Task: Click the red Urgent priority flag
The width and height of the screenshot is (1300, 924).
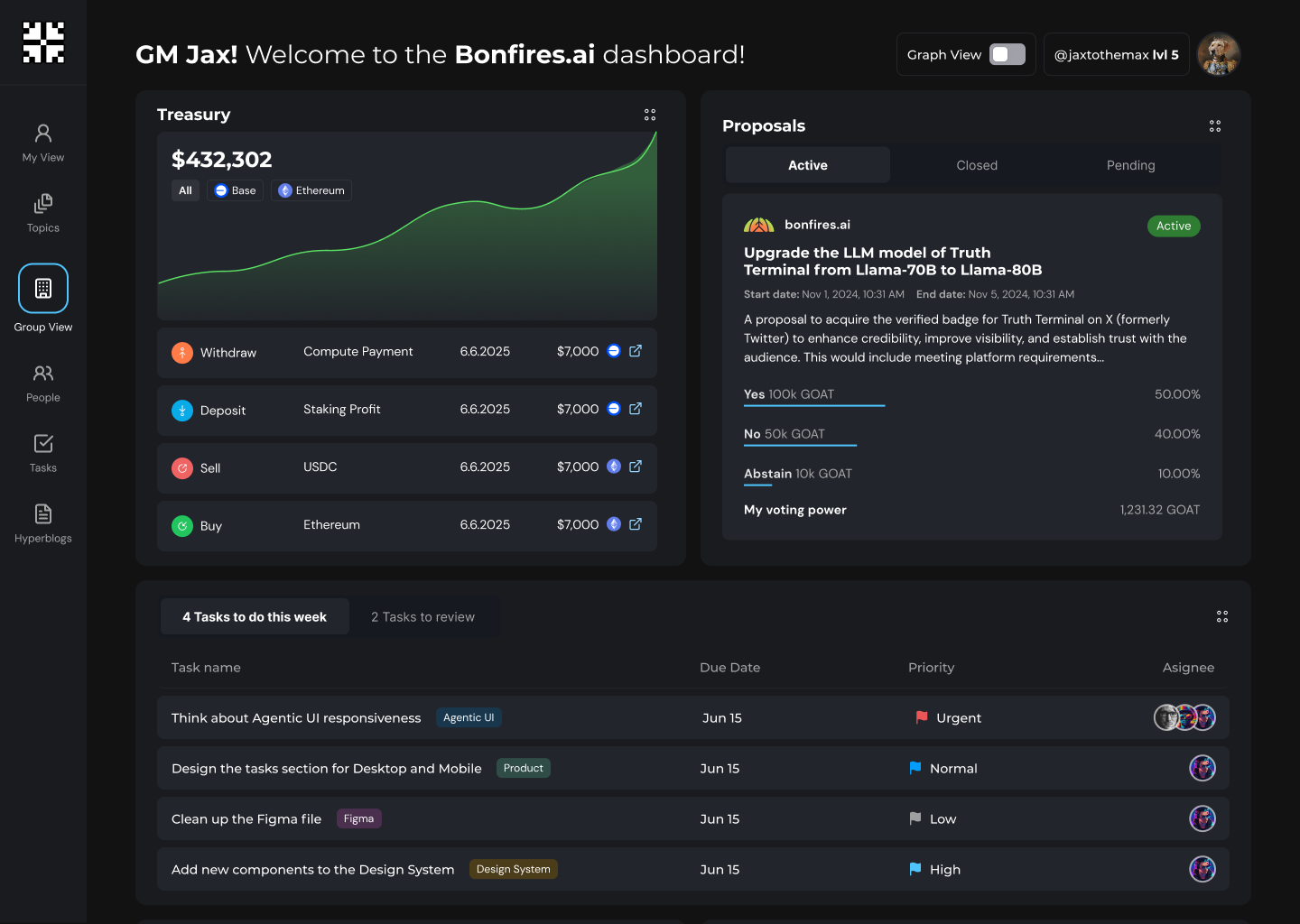Action: point(922,717)
